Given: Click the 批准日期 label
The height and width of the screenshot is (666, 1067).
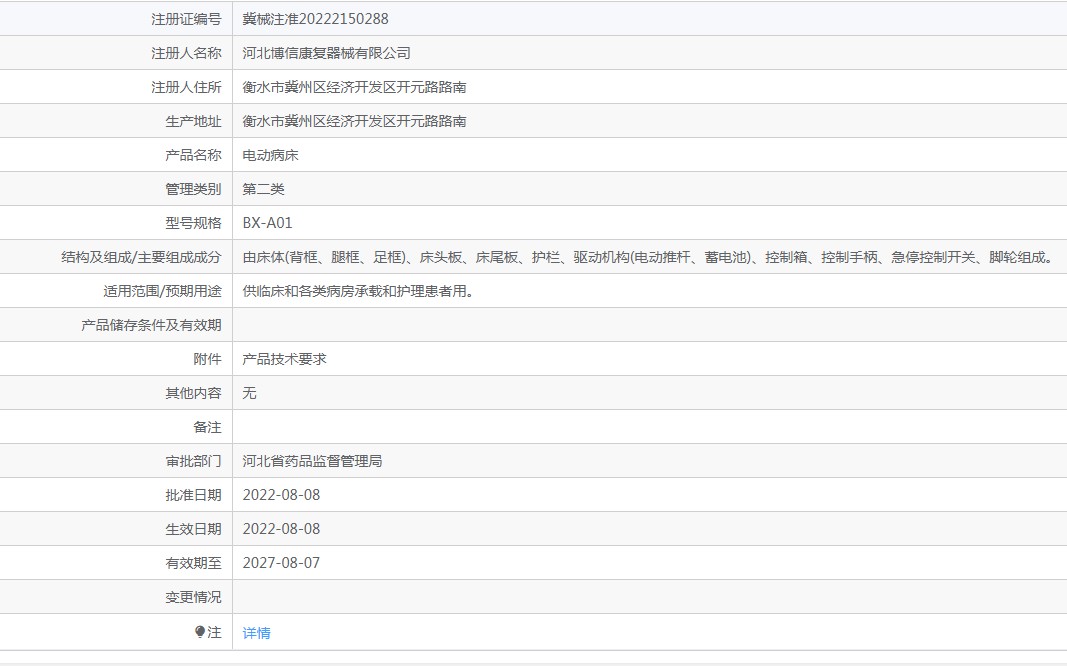Looking at the screenshot, I should tap(193, 495).
